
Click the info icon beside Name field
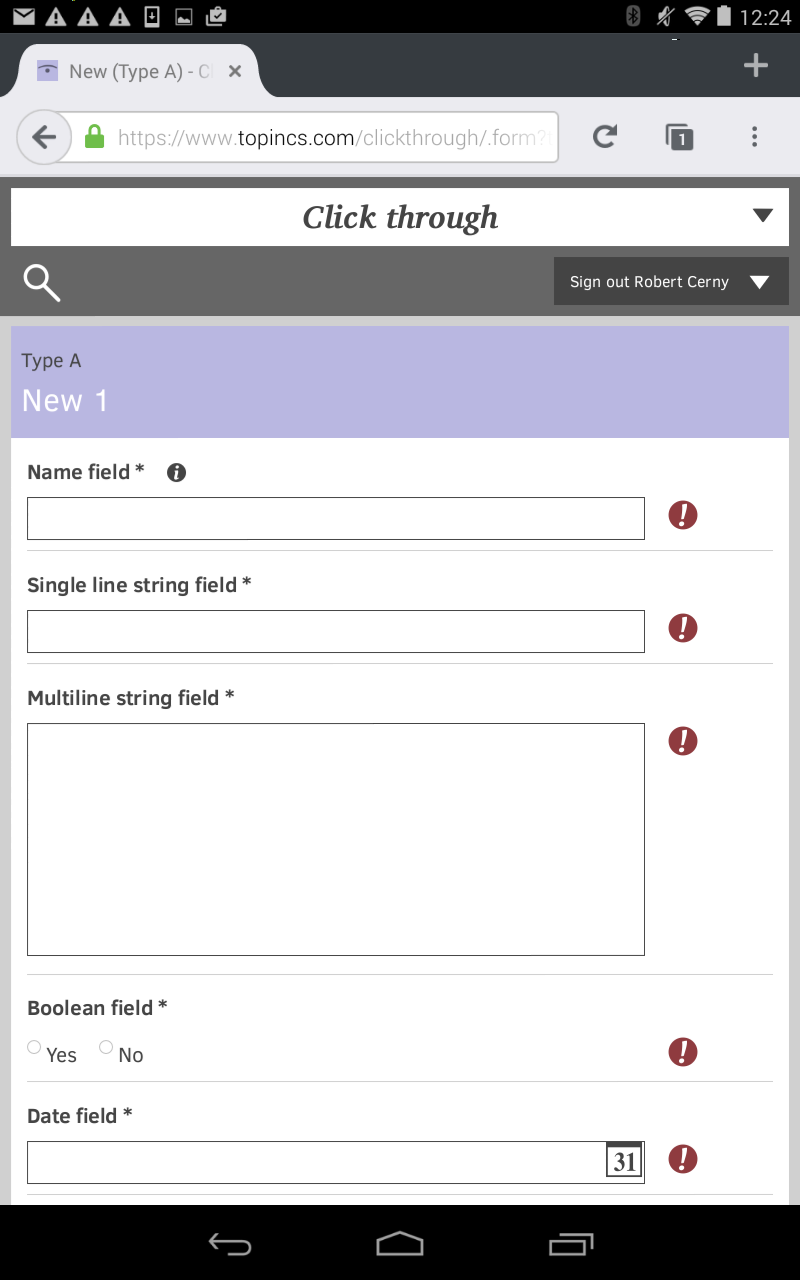tap(177, 473)
